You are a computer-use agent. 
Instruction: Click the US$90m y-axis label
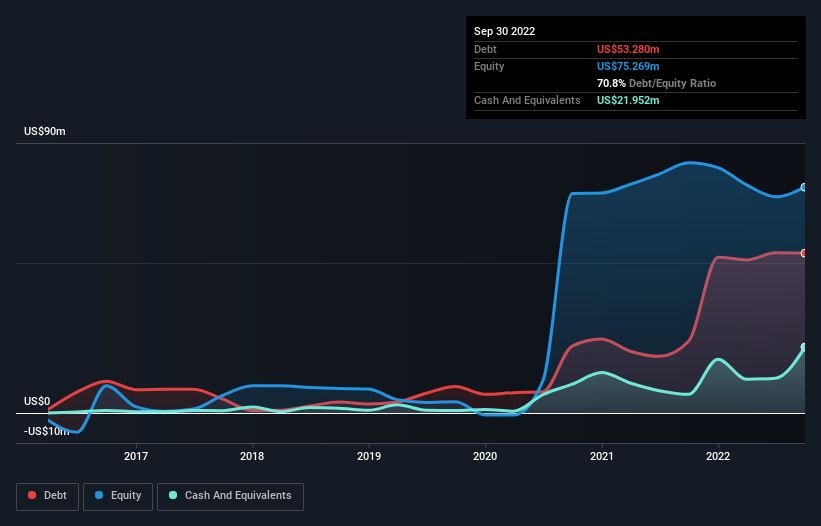point(45,131)
